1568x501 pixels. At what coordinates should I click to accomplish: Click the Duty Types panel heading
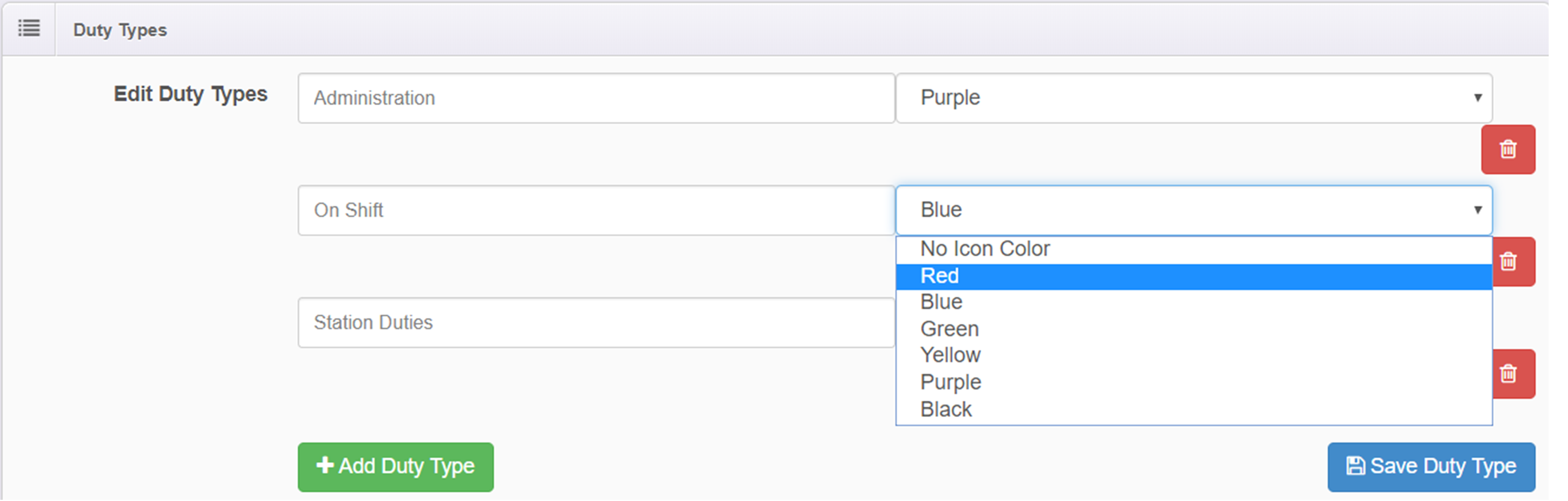click(120, 30)
